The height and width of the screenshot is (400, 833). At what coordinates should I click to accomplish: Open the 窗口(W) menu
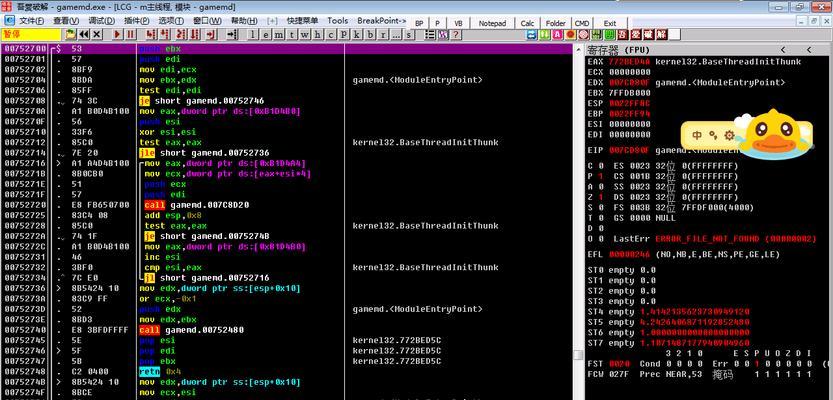pyautogui.click(x=207, y=21)
